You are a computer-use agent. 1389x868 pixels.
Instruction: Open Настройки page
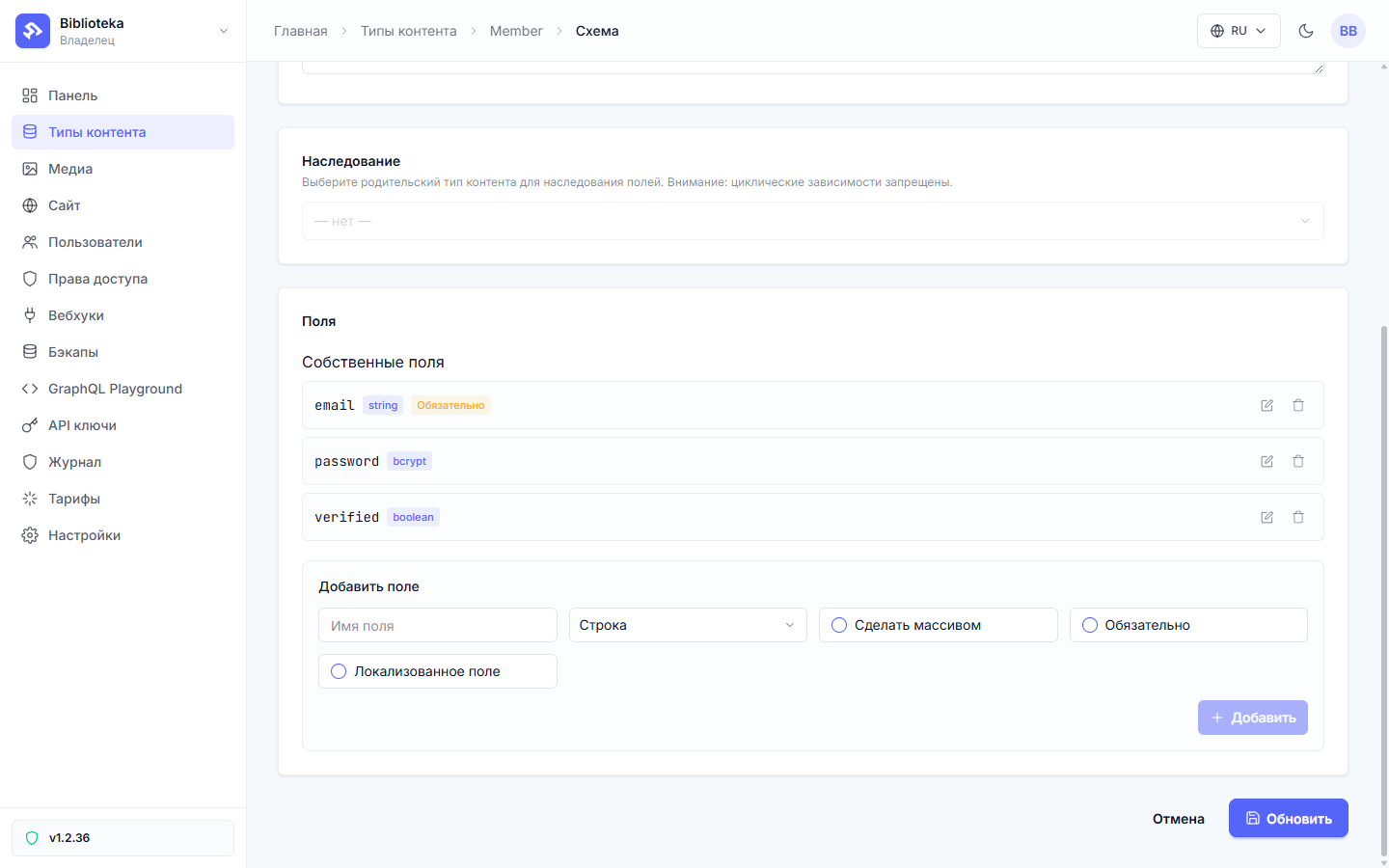click(x=123, y=535)
